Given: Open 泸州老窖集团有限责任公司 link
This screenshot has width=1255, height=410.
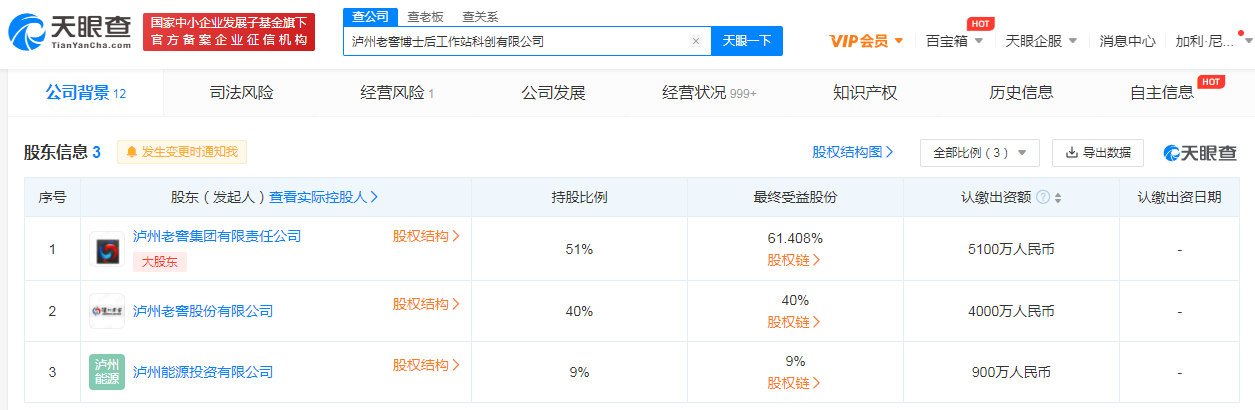Looking at the screenshot, I should tap(217, 236).
